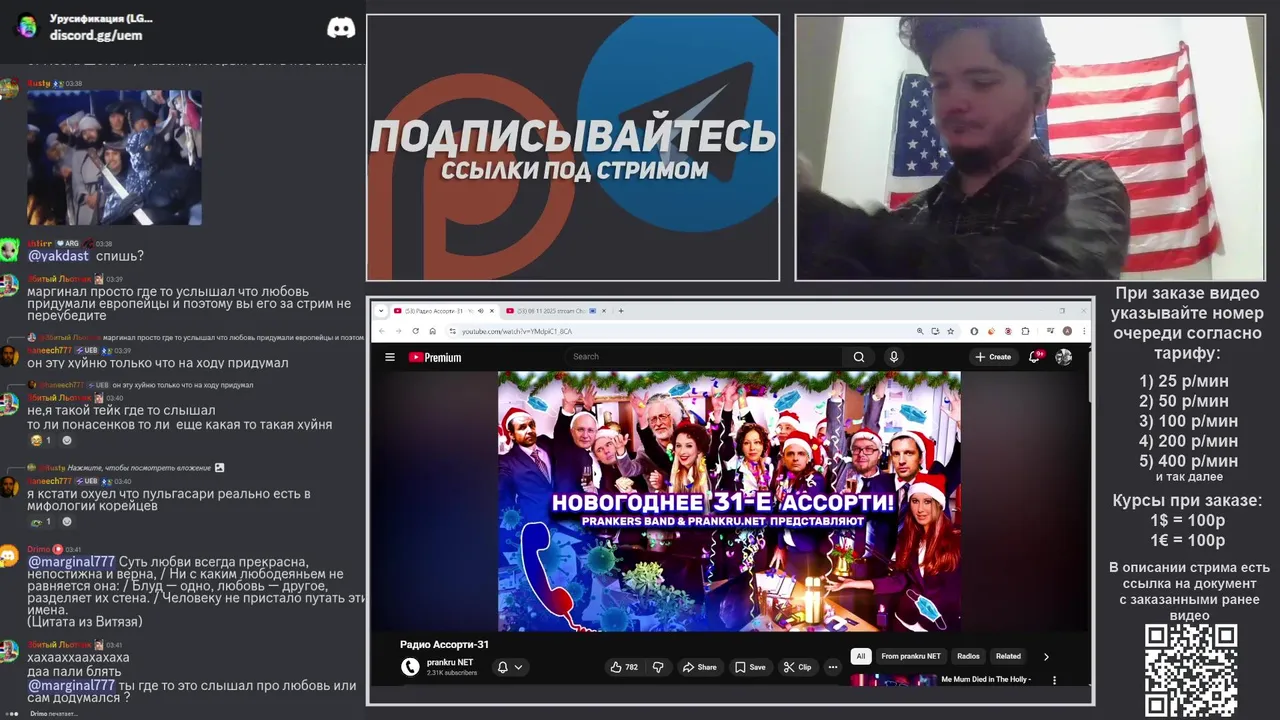Click the YouTube Premium logo
Screen dimensions: 1280x720
435,357
